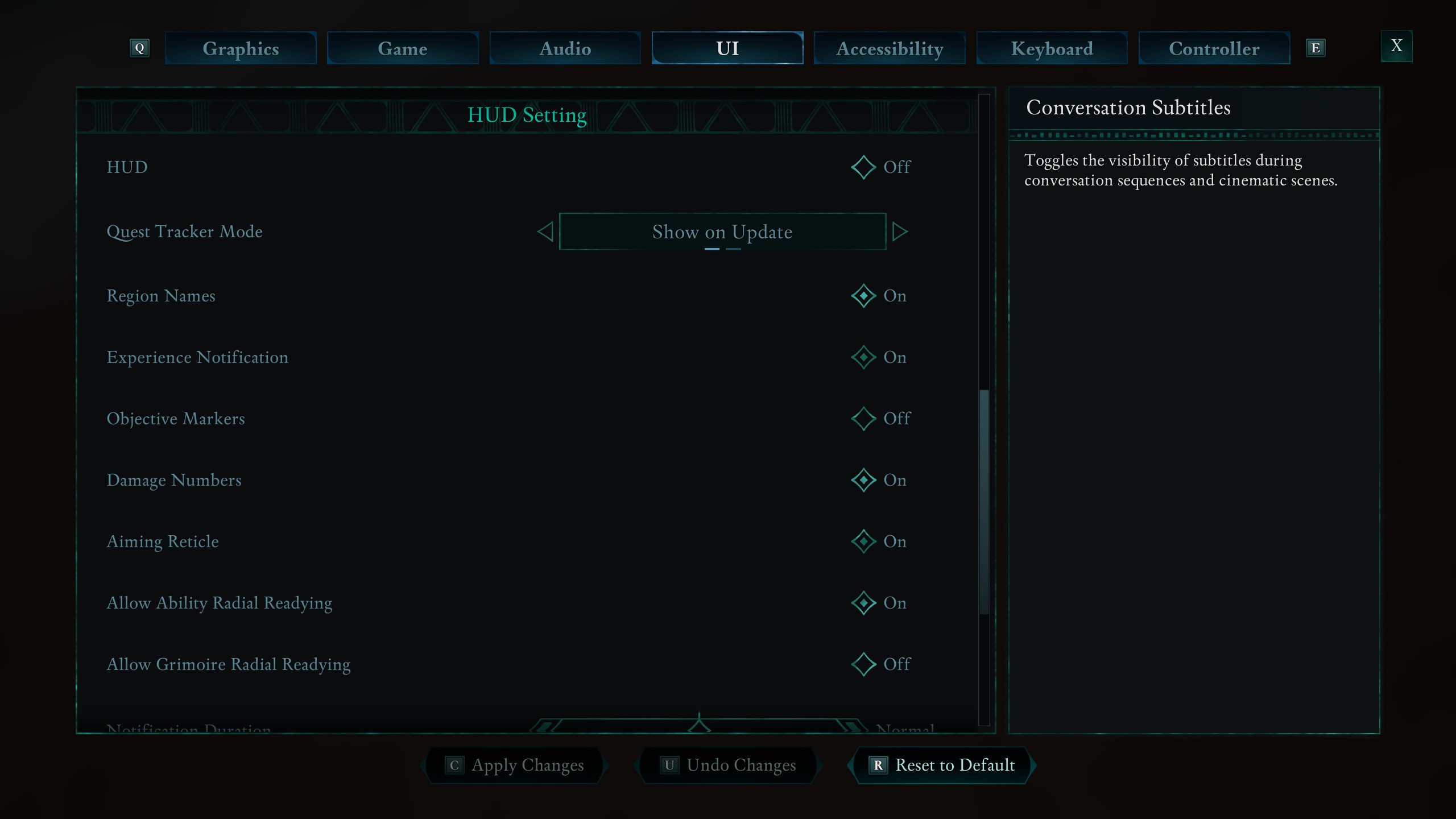The width and height of the screenshot is (1456, 819).
Task: Click Reset to Default button
Action: [941, 764]
